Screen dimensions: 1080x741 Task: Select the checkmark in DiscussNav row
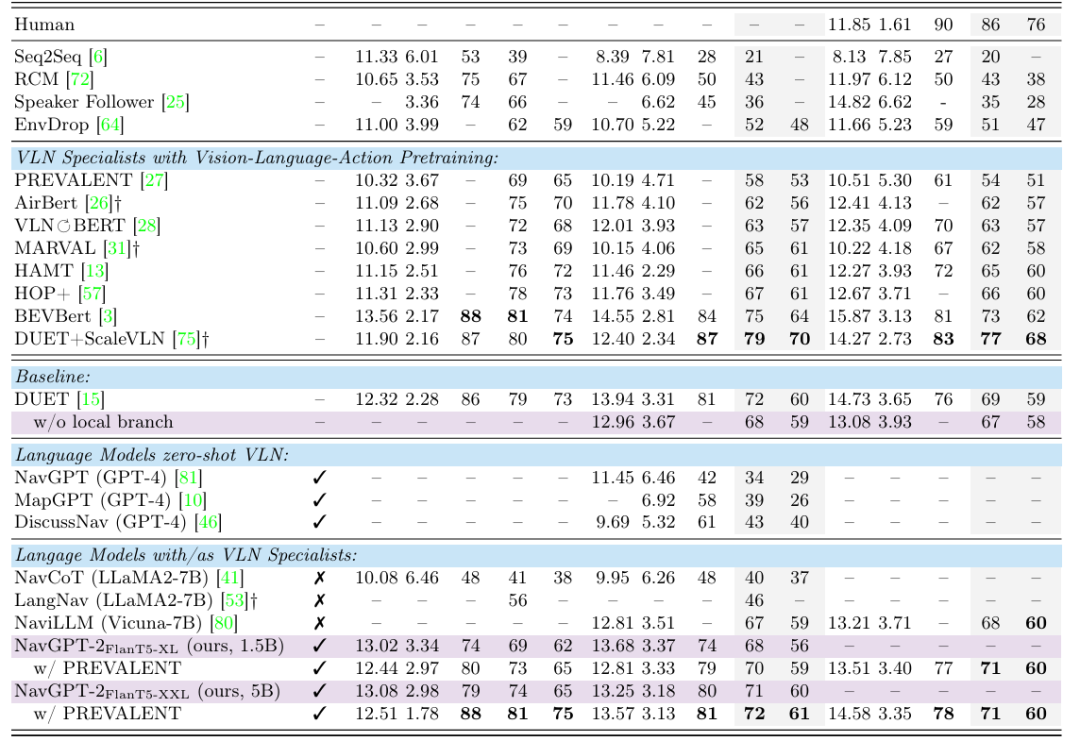click(319, 523)
